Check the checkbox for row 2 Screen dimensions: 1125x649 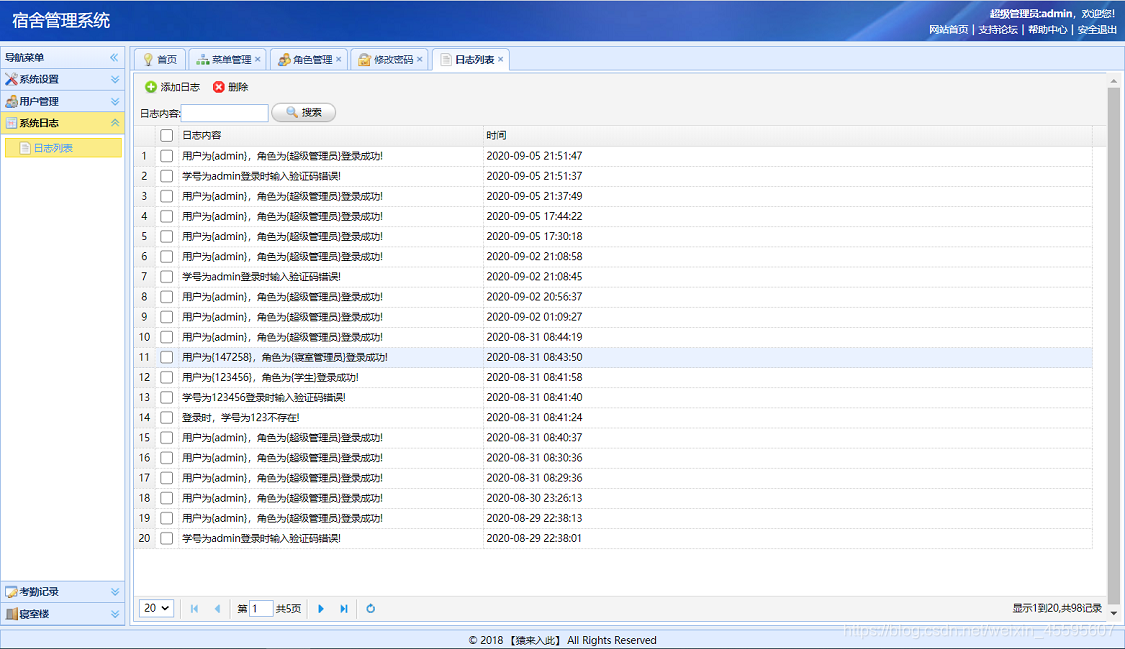click(166, 176)
